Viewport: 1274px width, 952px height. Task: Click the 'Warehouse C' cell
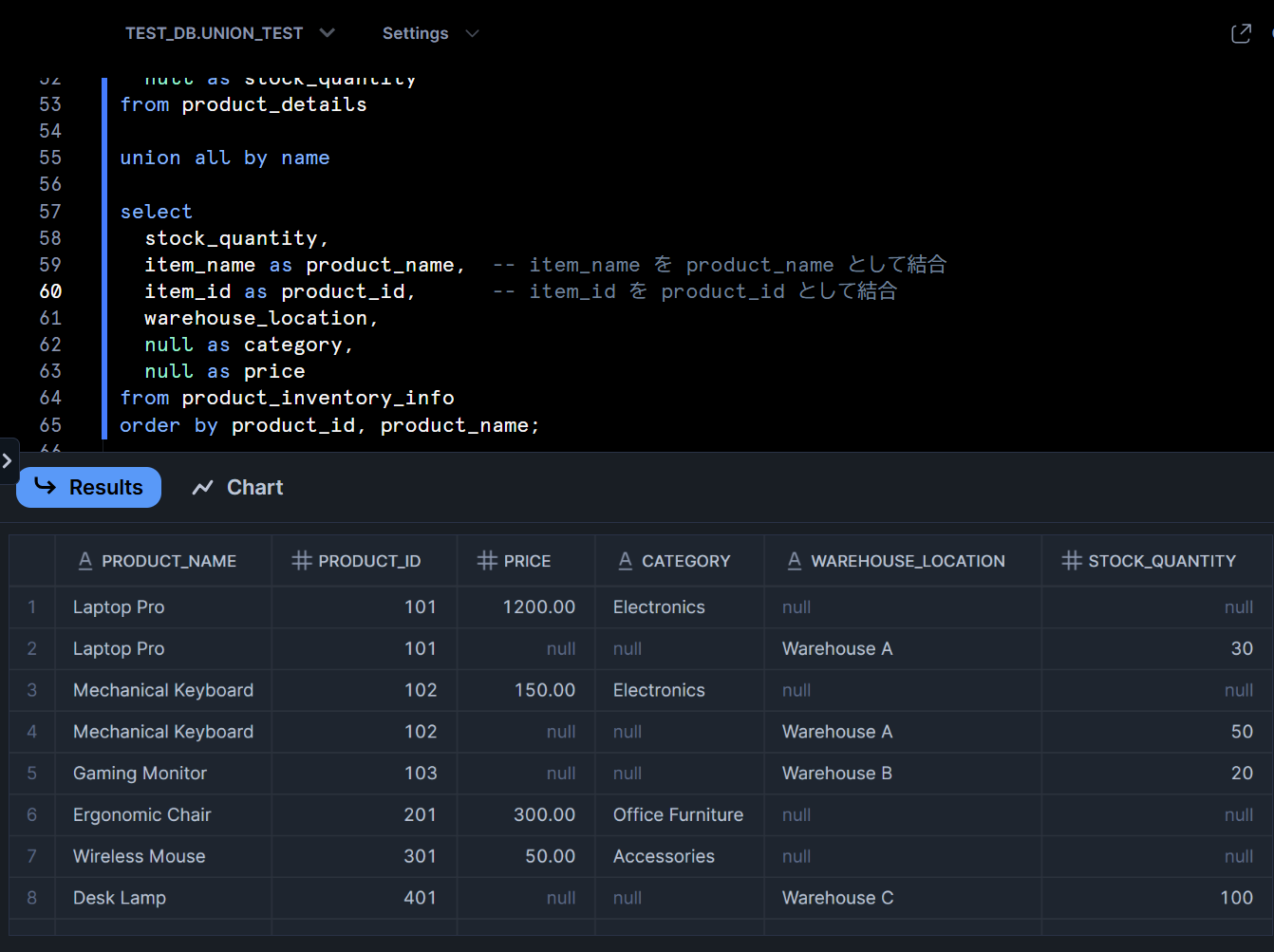pos(903,897)
